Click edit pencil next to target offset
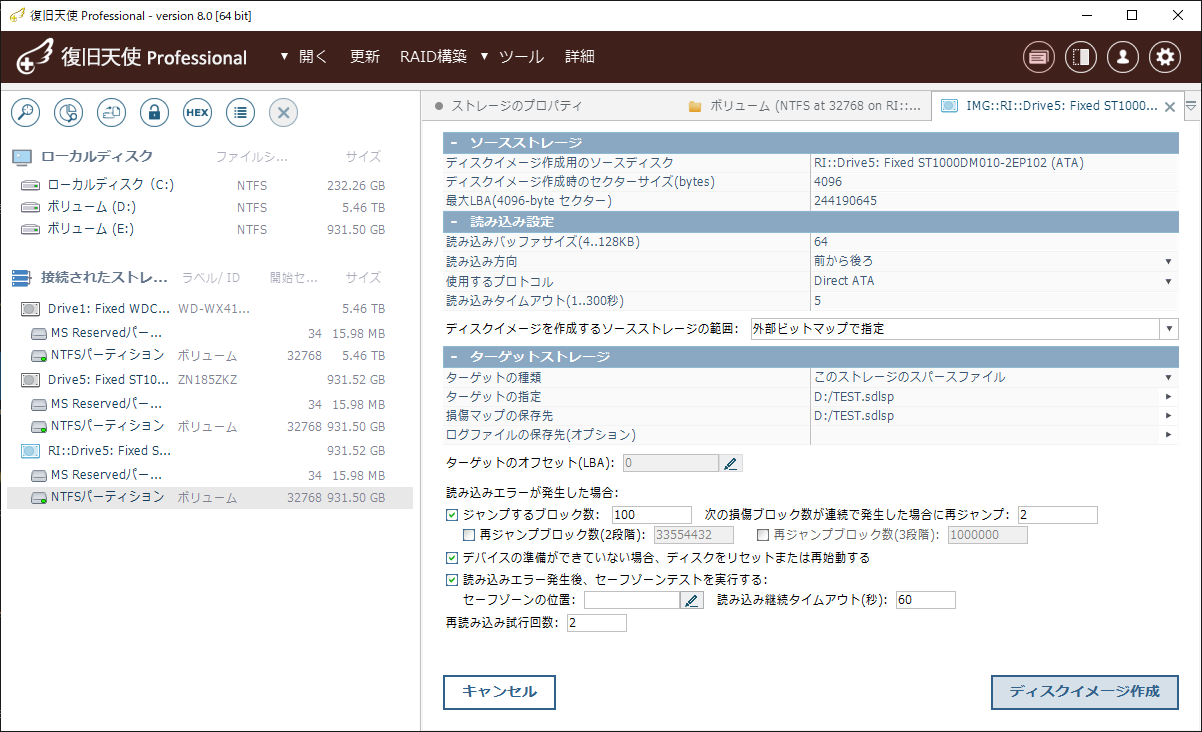This screenshot has width=1202, height=732. (731, 463)
